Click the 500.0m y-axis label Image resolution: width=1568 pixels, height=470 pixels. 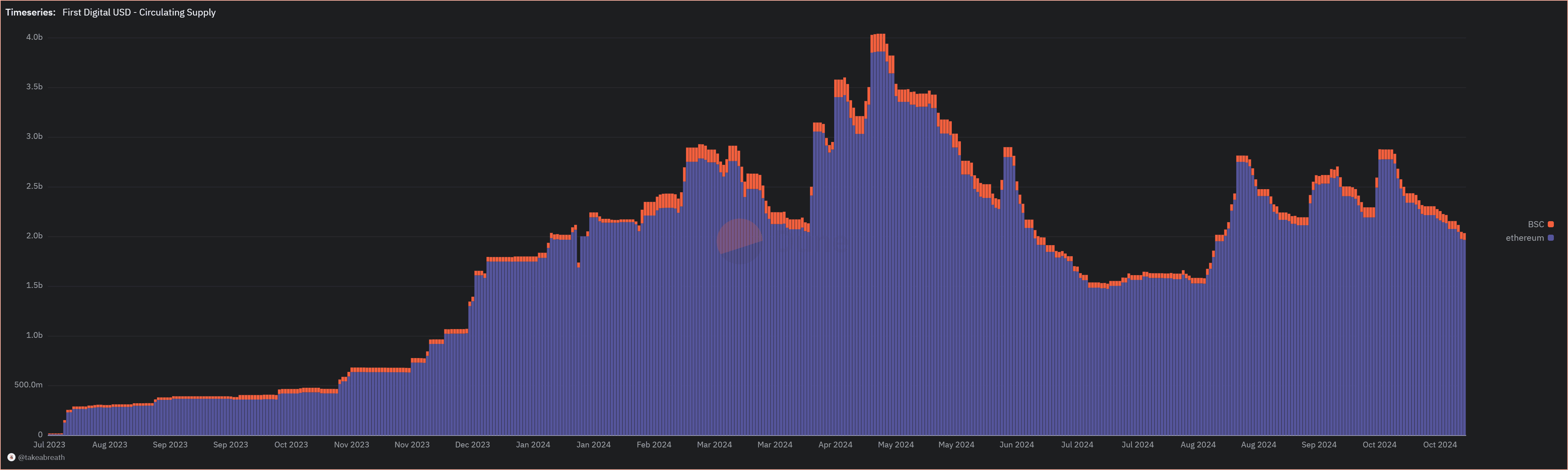(29, 385)
